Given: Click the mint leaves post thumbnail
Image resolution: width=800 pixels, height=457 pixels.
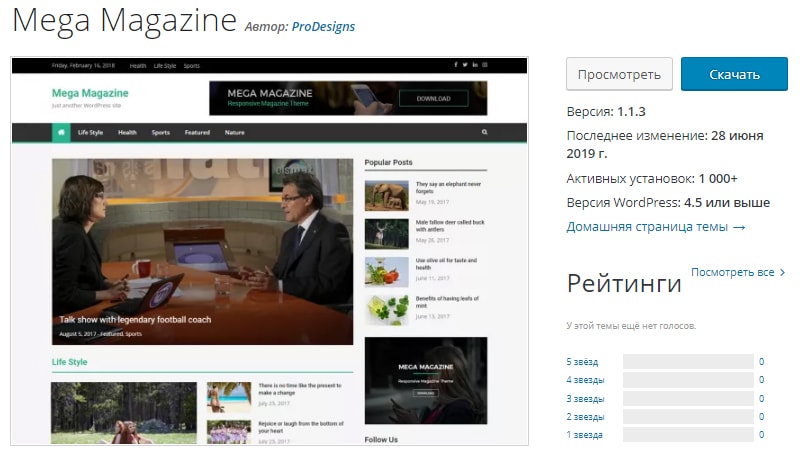Looking at the screenshot, I should [x=386, y=310].
